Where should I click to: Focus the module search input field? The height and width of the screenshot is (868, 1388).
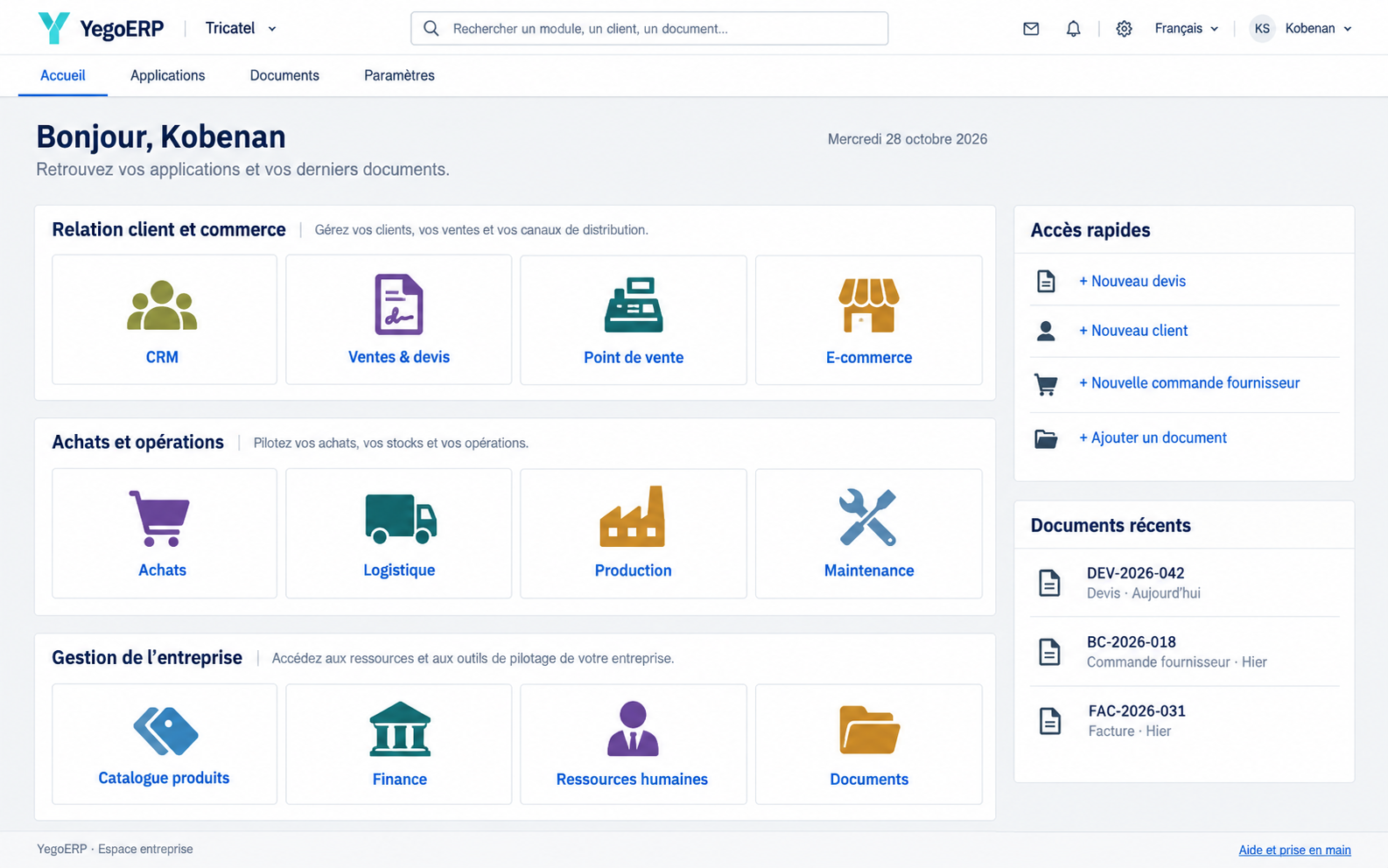649,29
